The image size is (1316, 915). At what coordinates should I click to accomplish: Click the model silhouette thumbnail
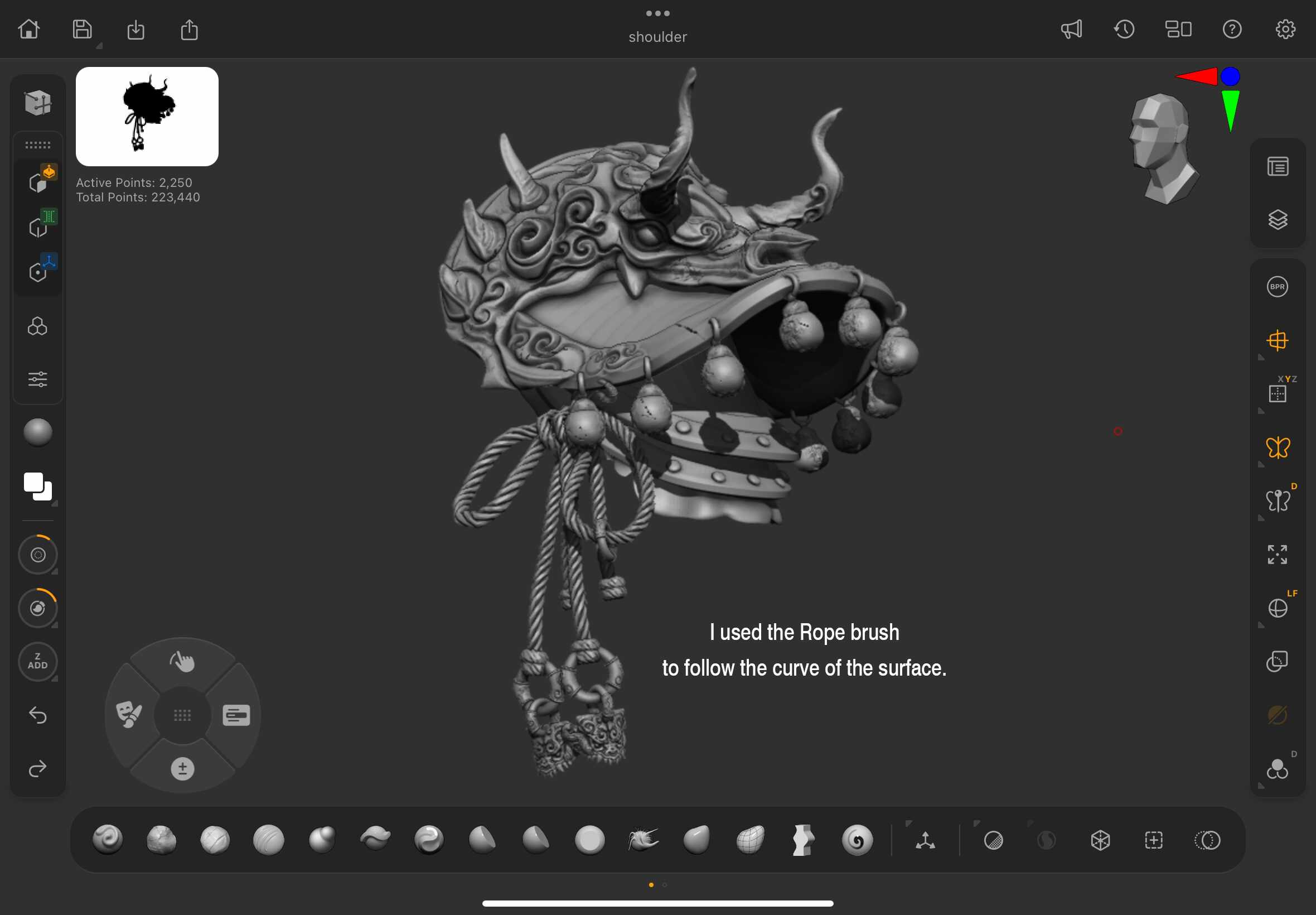click(x=147, y=117)
